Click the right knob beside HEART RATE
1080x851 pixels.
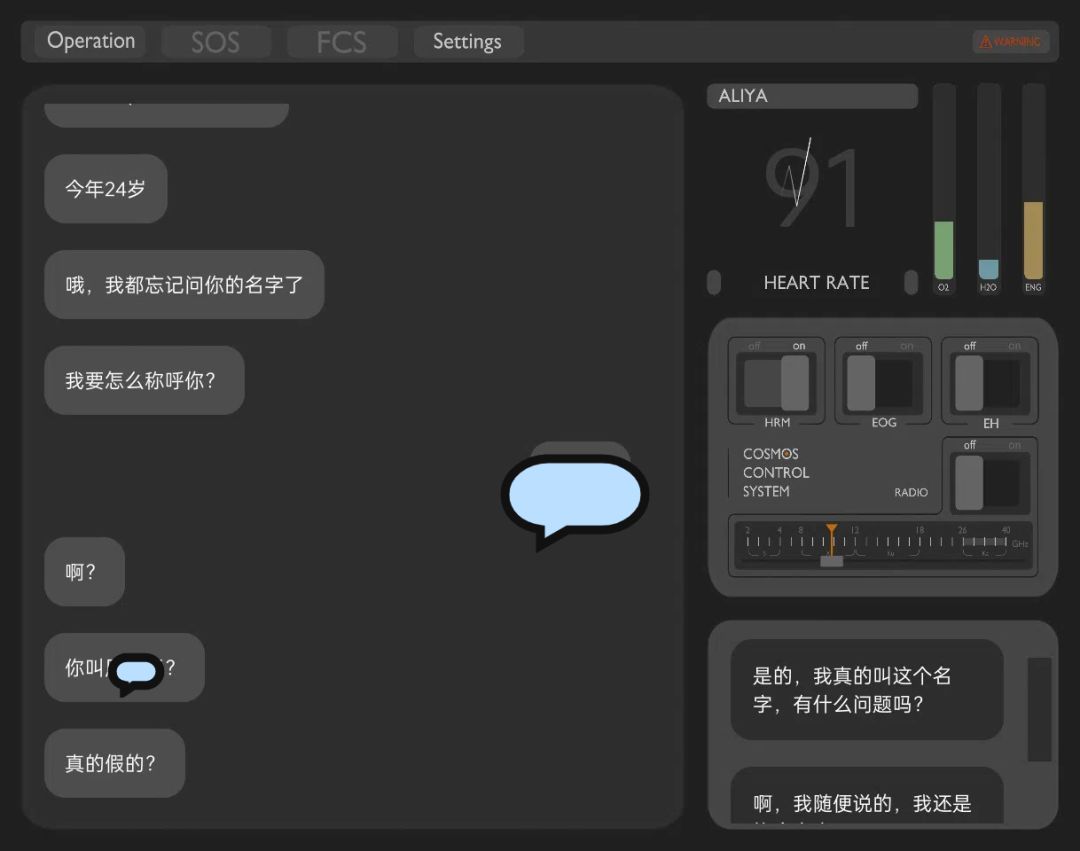coord(911,282)
